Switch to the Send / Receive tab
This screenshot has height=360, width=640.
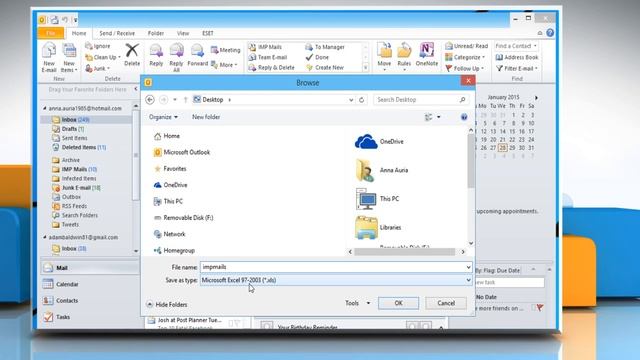(117, 33)
